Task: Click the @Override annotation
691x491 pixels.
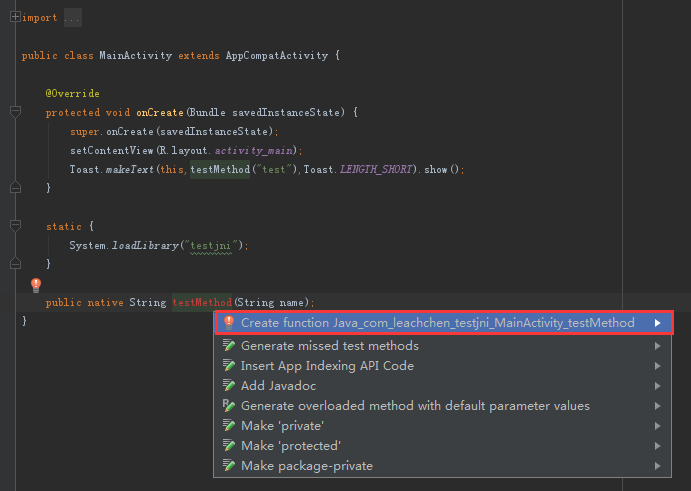Action: pyautogui.click(x=73, y=93)
